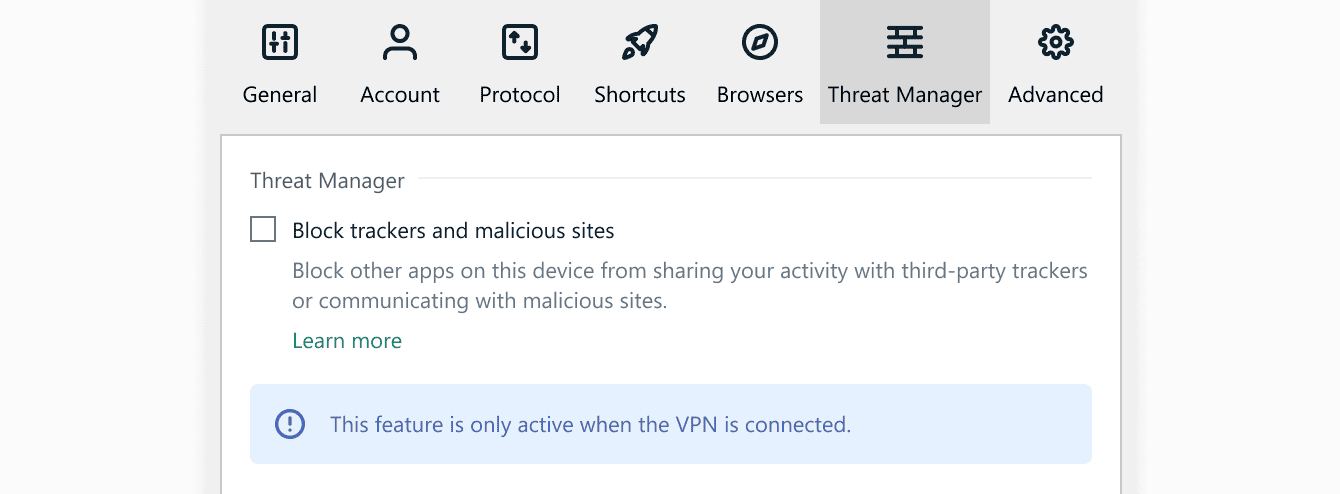1340x494 pixels.
Task: Click the blue exclamation info icon
Action: point(290,424)
